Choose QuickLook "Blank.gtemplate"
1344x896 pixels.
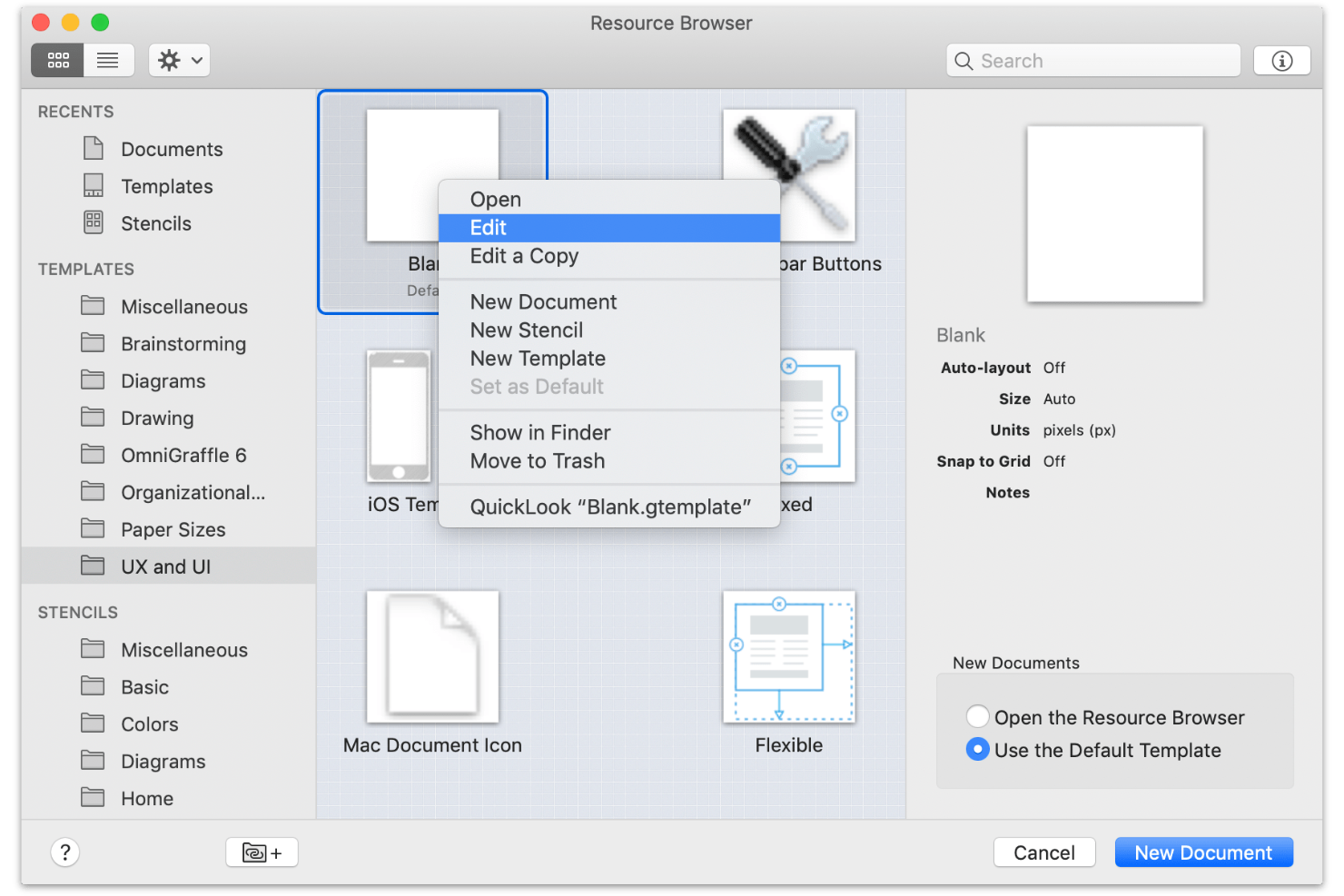[x=609, y=507]
